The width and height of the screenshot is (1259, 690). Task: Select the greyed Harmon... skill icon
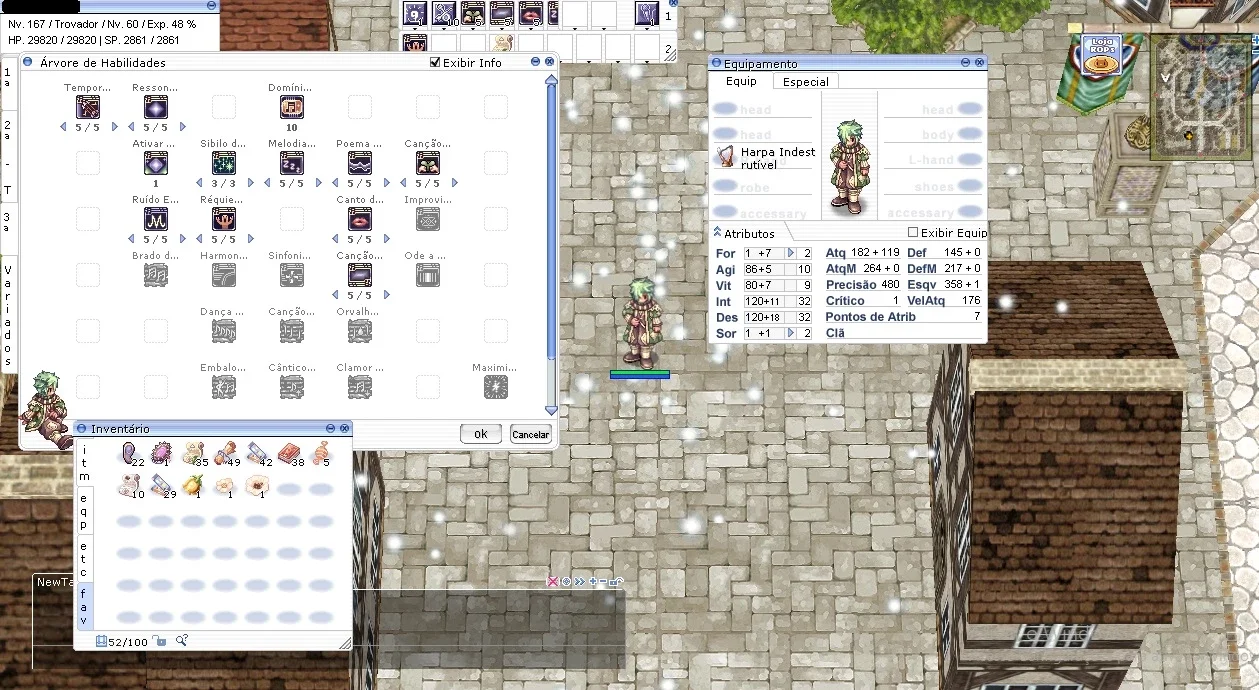click(224, 275)
